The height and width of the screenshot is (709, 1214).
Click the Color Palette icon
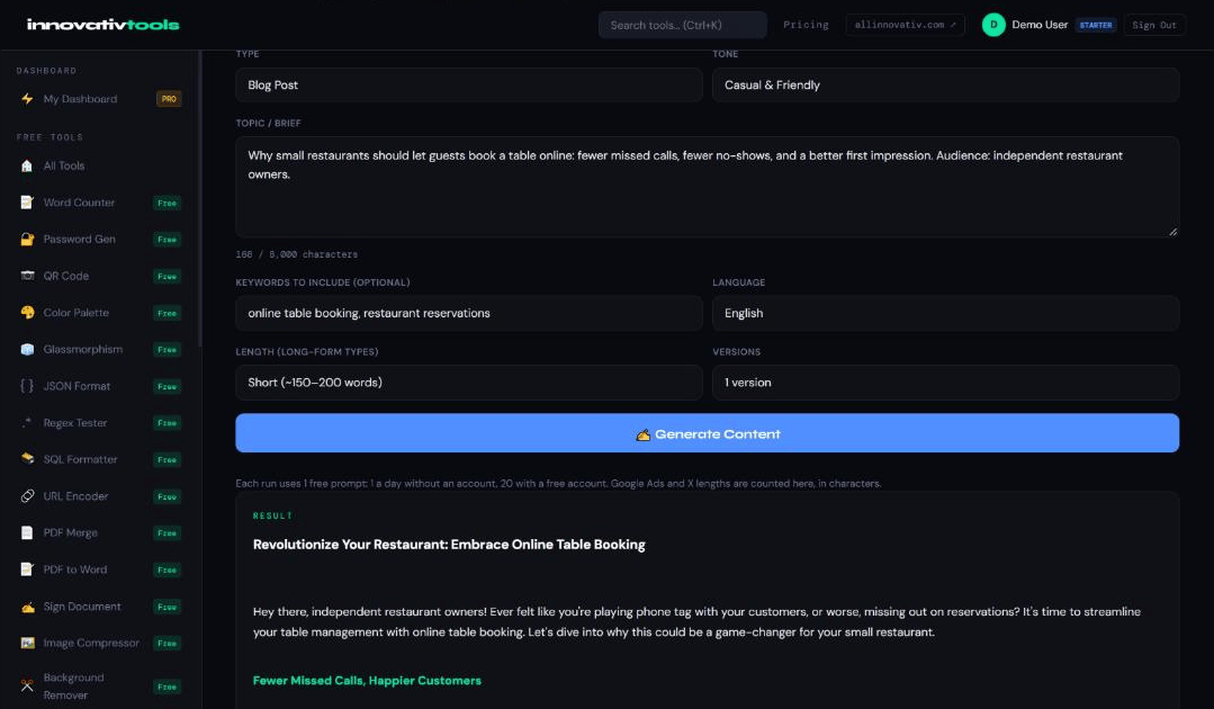pyautogui.click(x=27, y=313)
